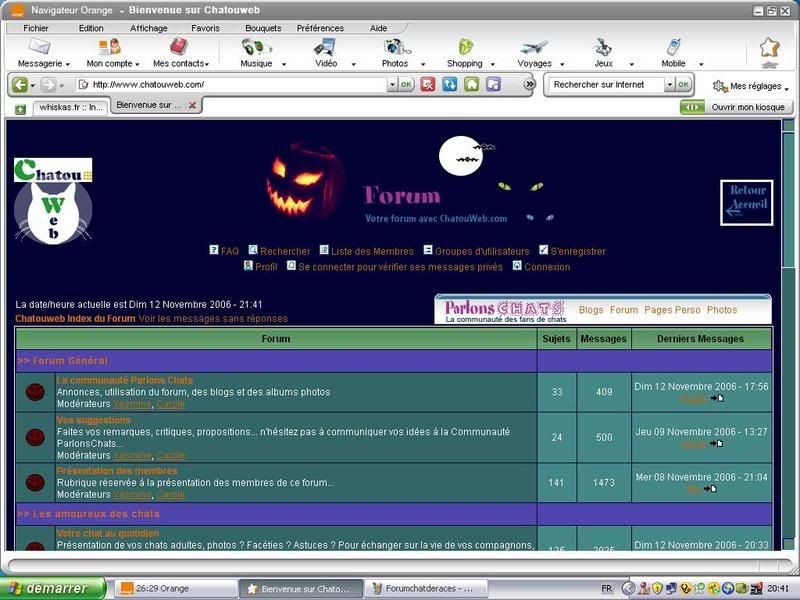The height and width of the screenshot is (600, 800).
Task: Expand the Vidéo dropdown arrow
Action: pos(354,64)
